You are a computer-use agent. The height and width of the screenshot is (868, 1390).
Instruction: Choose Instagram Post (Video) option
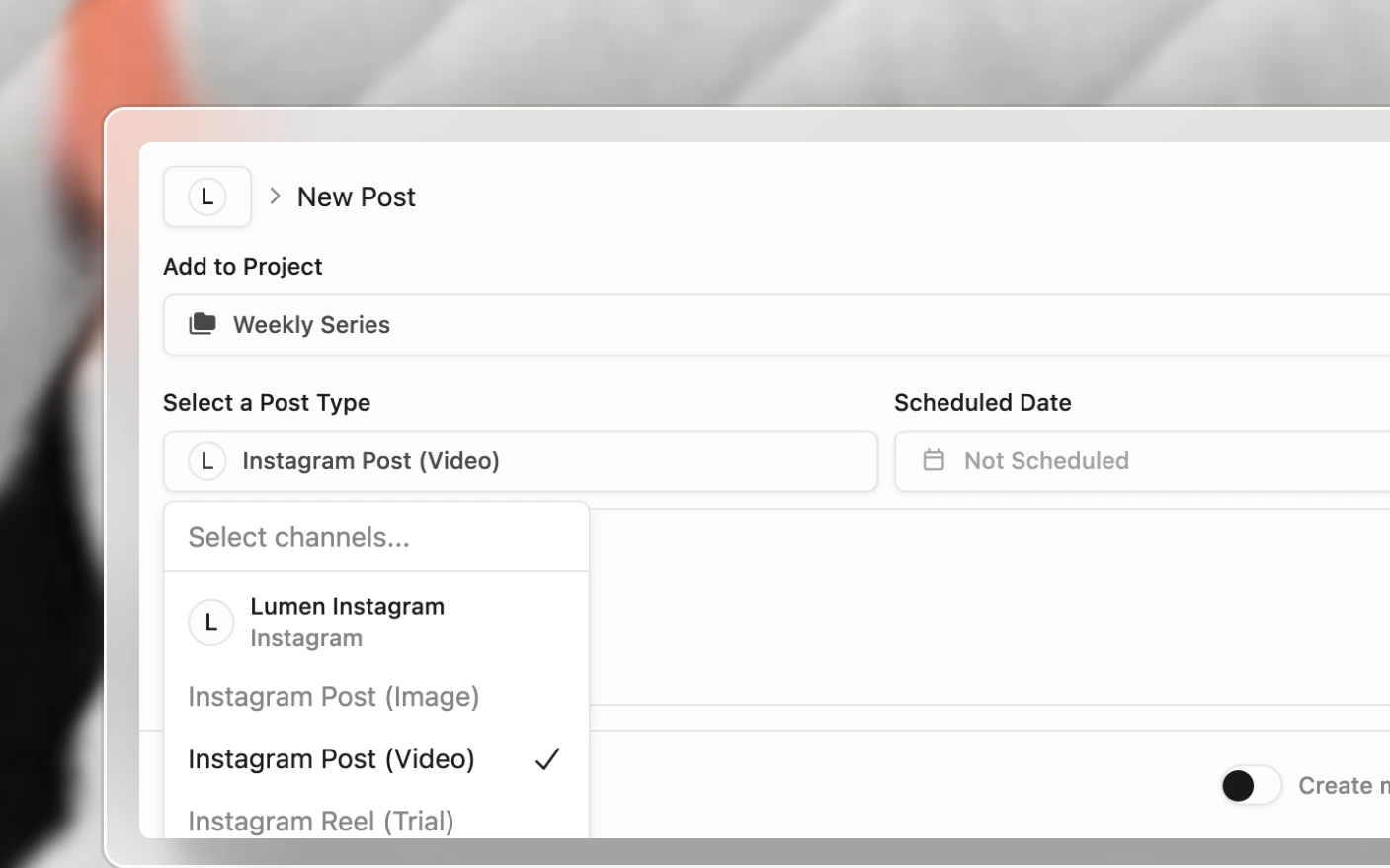click(376, 758)
